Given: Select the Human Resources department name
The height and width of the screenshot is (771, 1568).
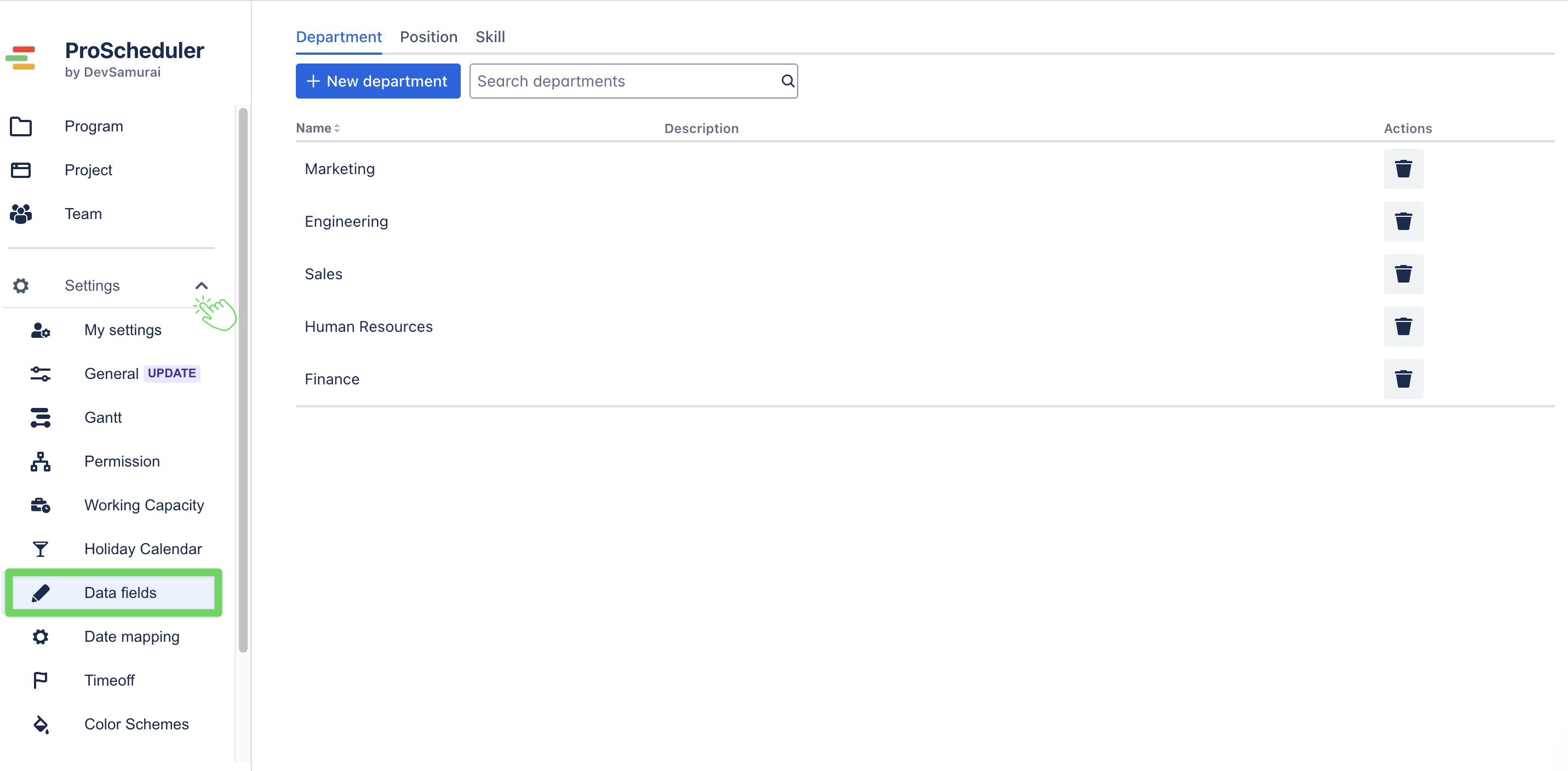Looking at the screenshot, I should (368, 327).
